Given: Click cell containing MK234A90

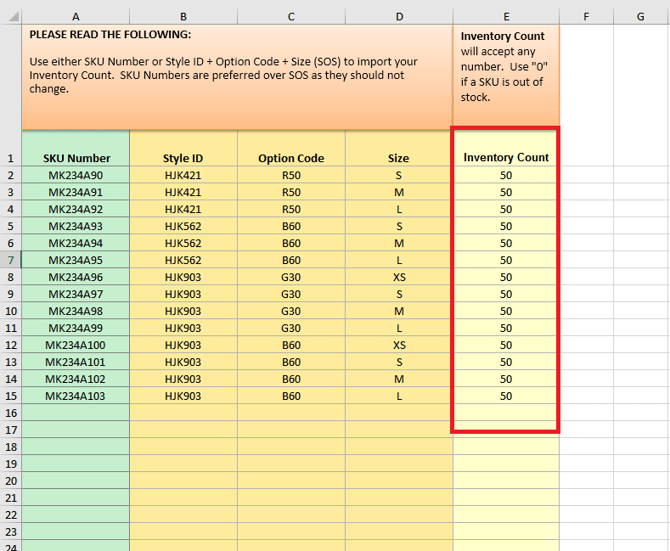Looking at the screenshot, I should pos(76,175).
